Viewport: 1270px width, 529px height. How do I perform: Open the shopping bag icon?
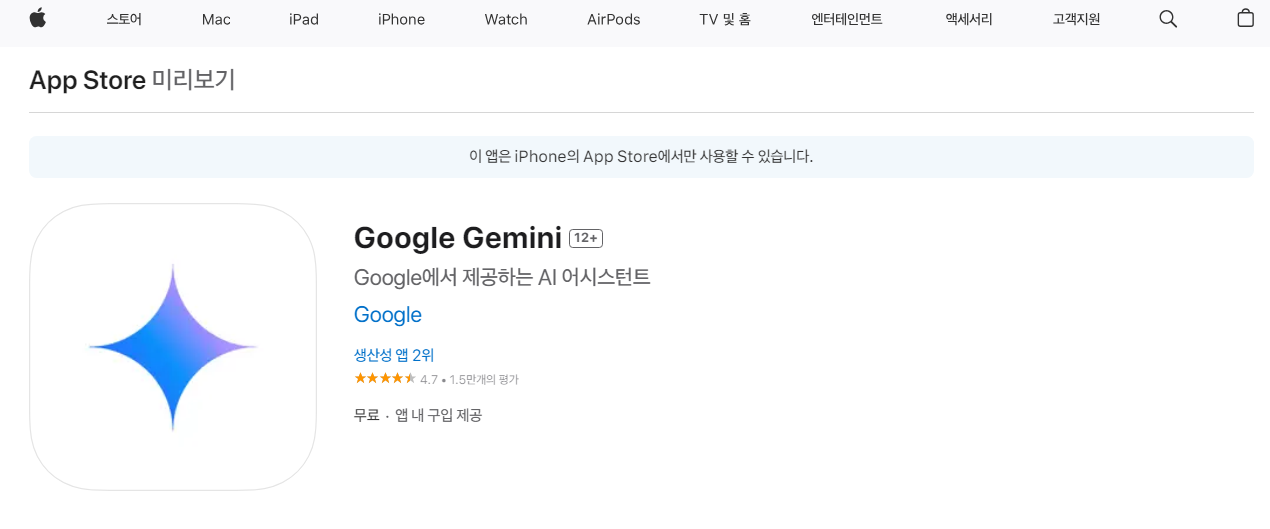point(1245,18)
